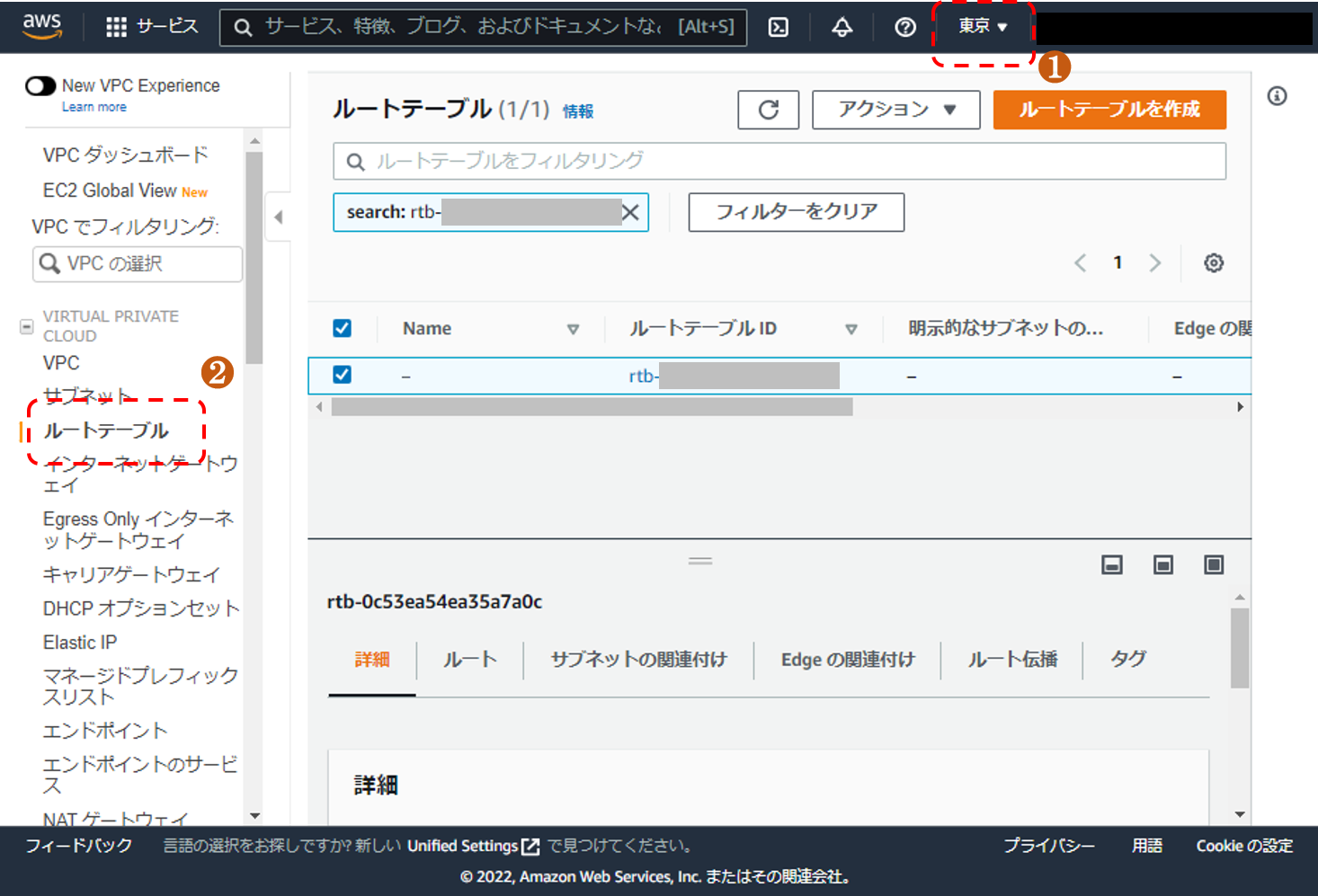Expand the アクション dropdown menu
The image size is (1318, 896).
pyautogui.click(x=895, y=110)
